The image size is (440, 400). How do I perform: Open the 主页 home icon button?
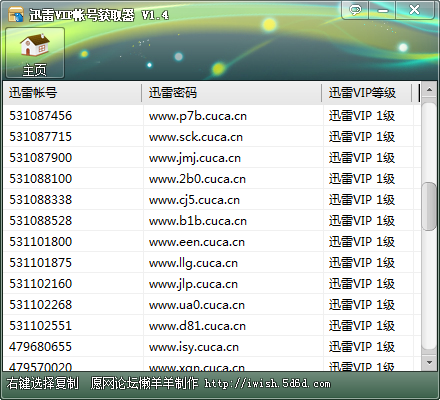coord(35,53)
